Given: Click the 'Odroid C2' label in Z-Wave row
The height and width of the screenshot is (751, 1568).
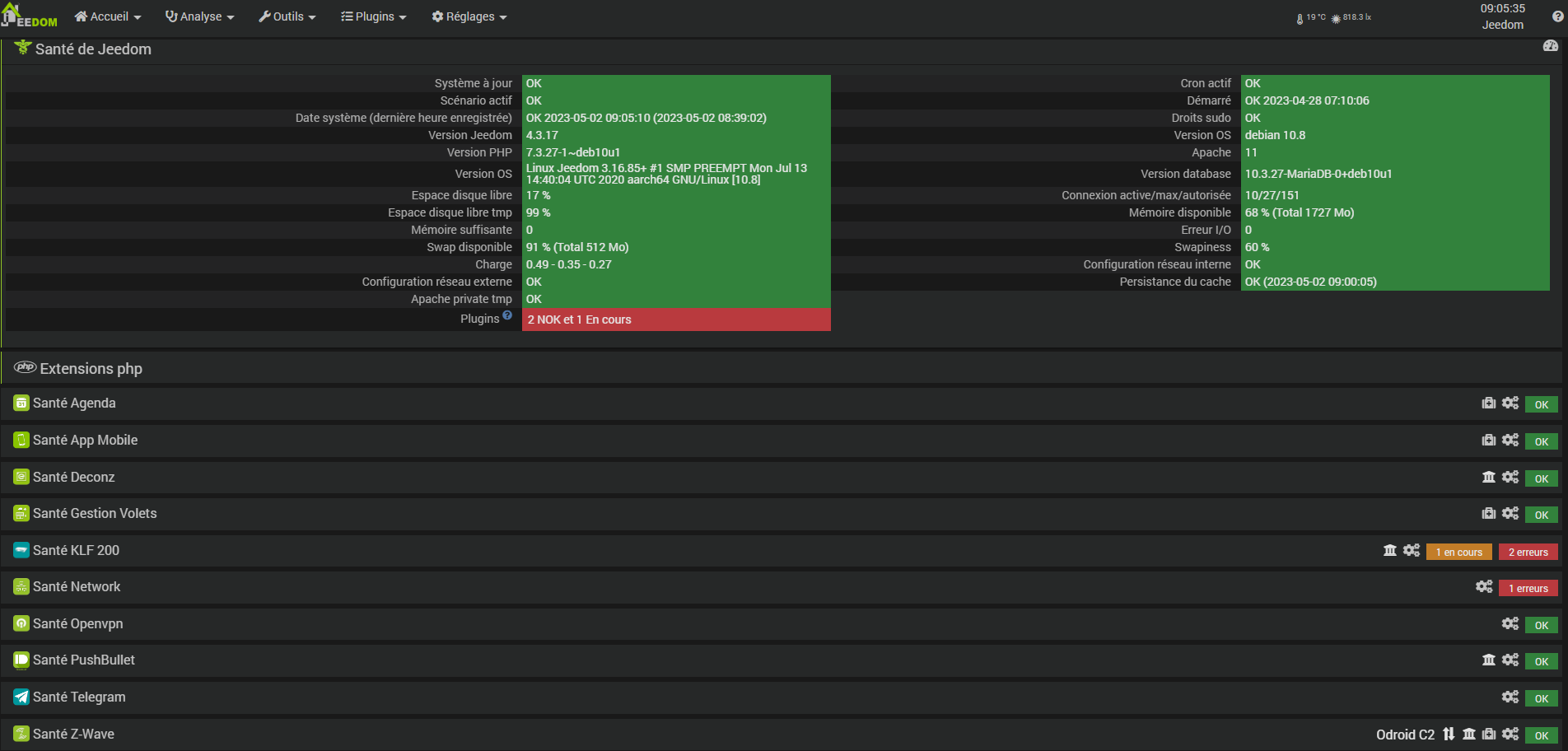Looking at the screenshot, I should 1405,735.
